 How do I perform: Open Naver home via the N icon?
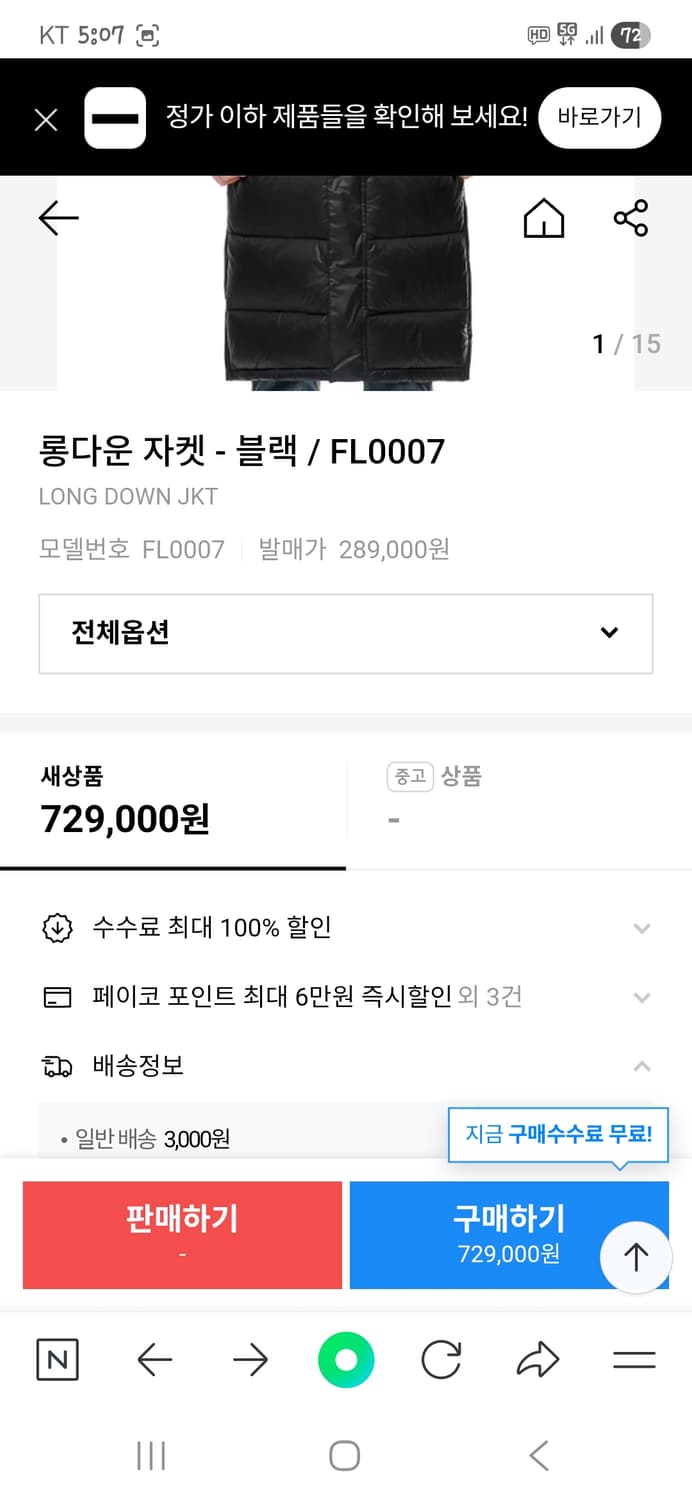[57, 1359]
